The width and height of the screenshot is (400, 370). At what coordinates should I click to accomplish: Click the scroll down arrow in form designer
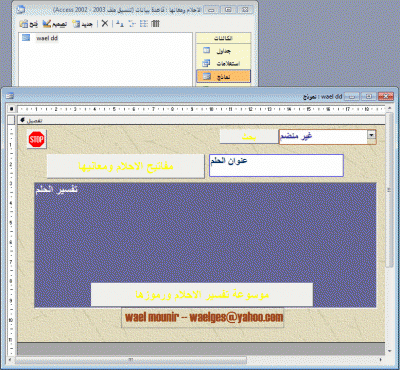pyautogui.click(x=389, y=351)
